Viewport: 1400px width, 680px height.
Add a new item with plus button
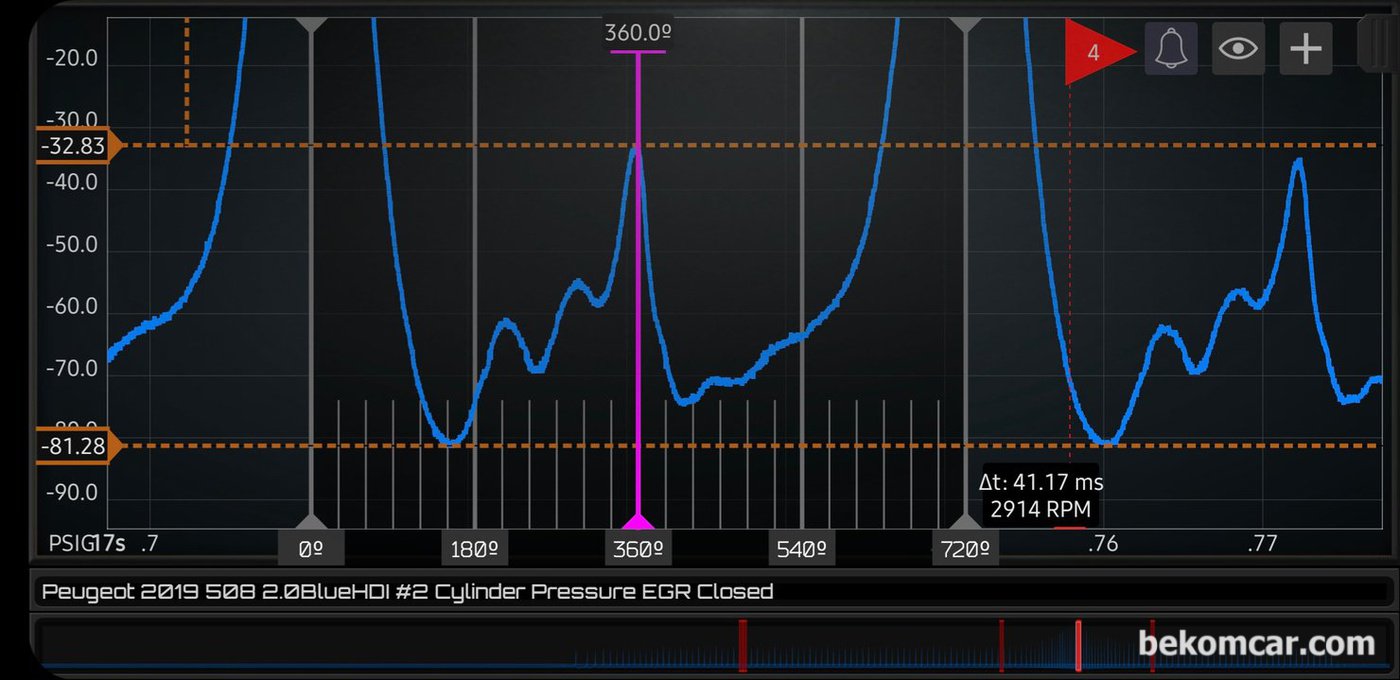pyautogui.click(x=1306, y=49)
